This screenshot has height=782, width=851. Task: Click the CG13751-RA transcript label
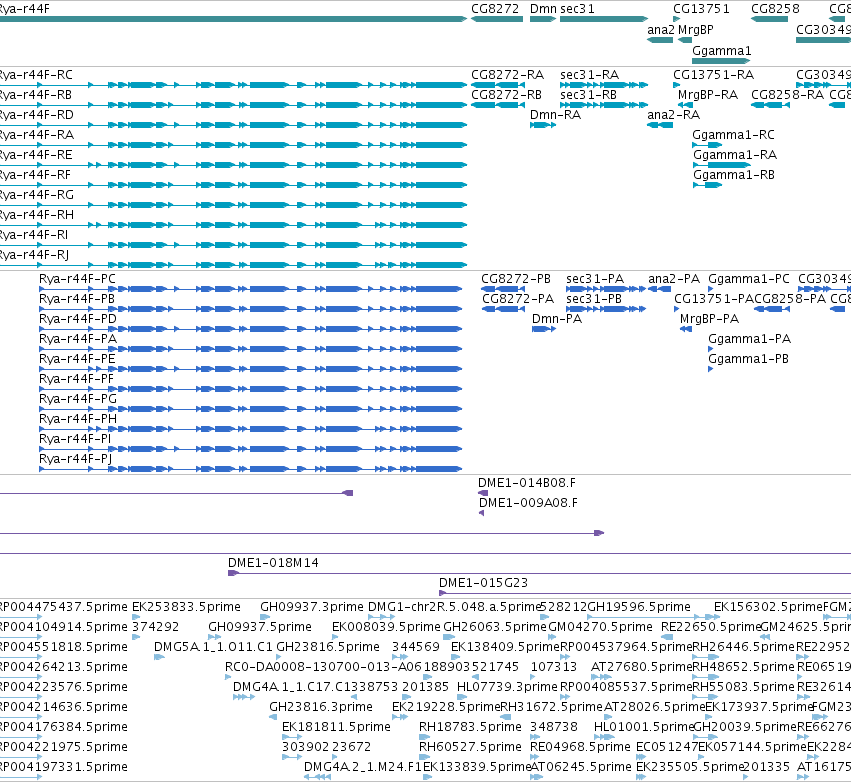[x=713, y=75]
